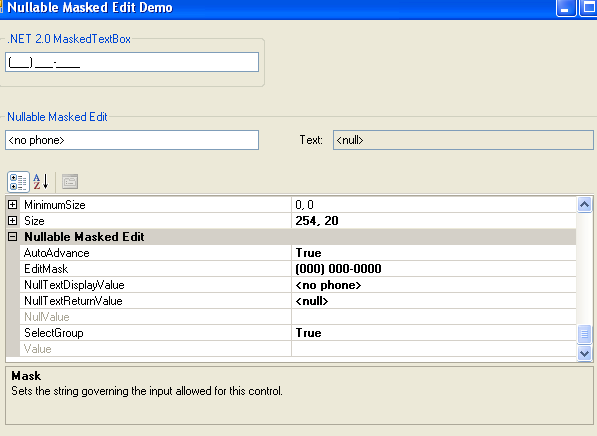Viewport: 597px width, 436px height.
Task: Click the scrollbar up arrow
Action: (x=584, y=205)
